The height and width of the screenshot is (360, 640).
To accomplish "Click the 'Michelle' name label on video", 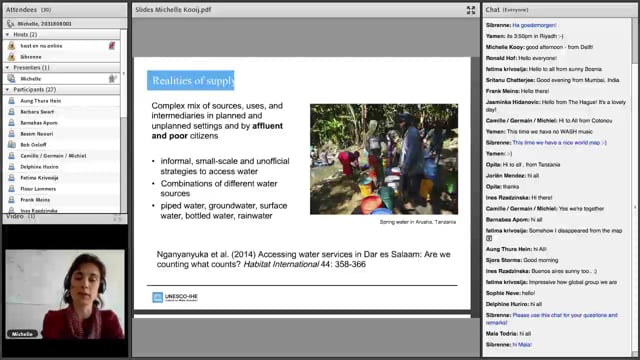I will pos(22,334).
